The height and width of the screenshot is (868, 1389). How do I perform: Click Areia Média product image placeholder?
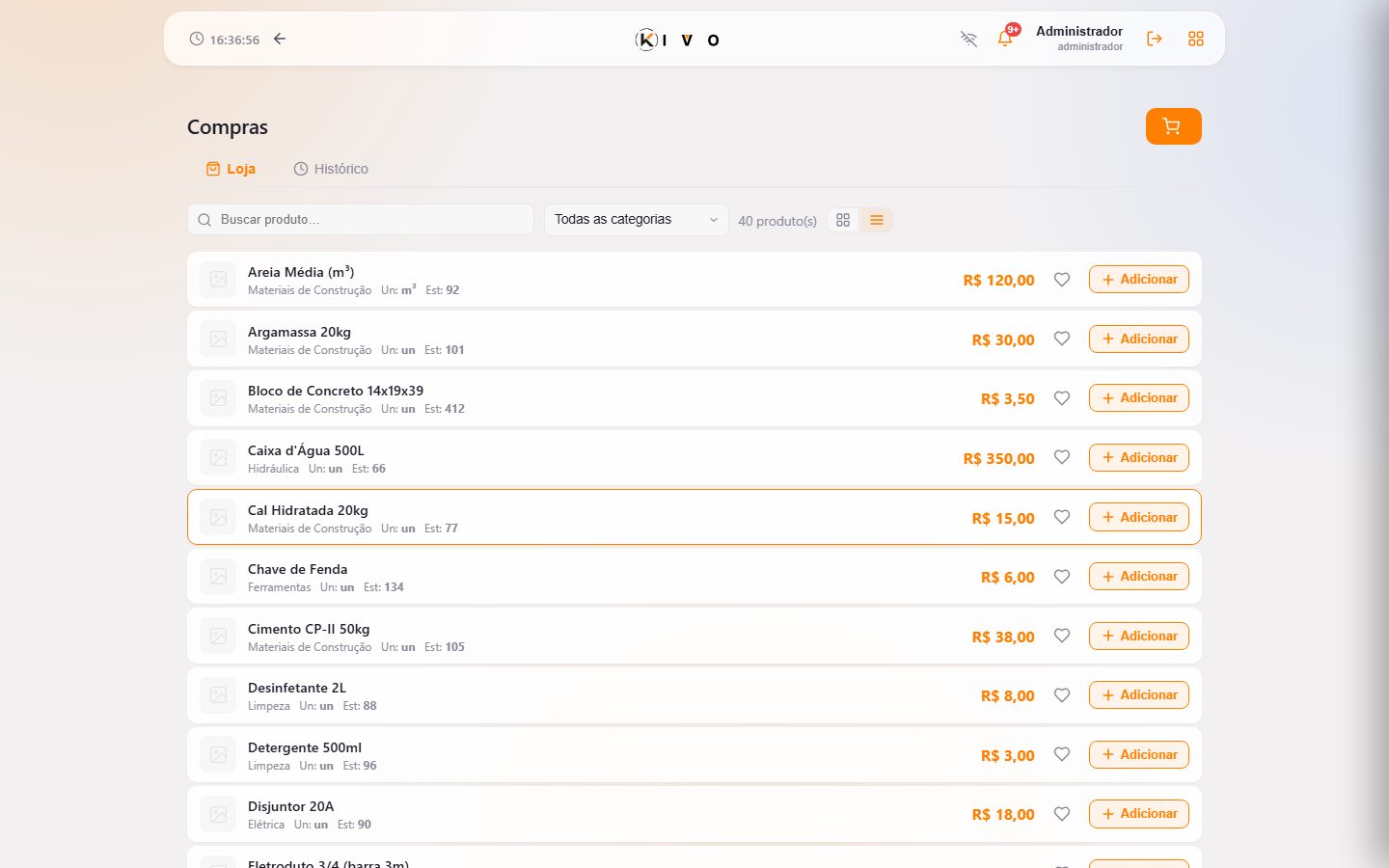[218, 280]
